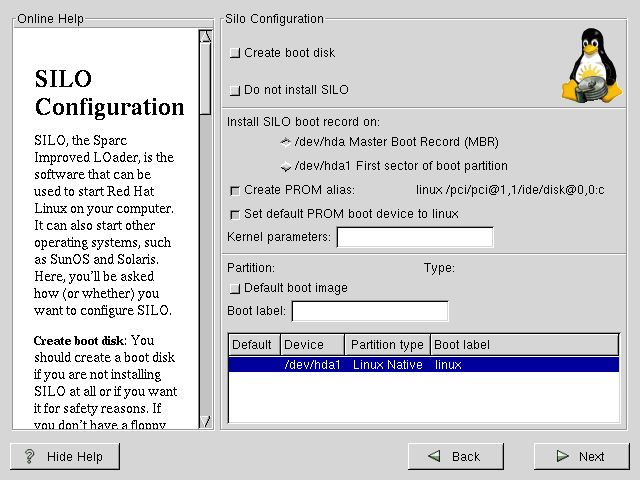
Task: Focus the Boot label input field
Action: (369, 311)
